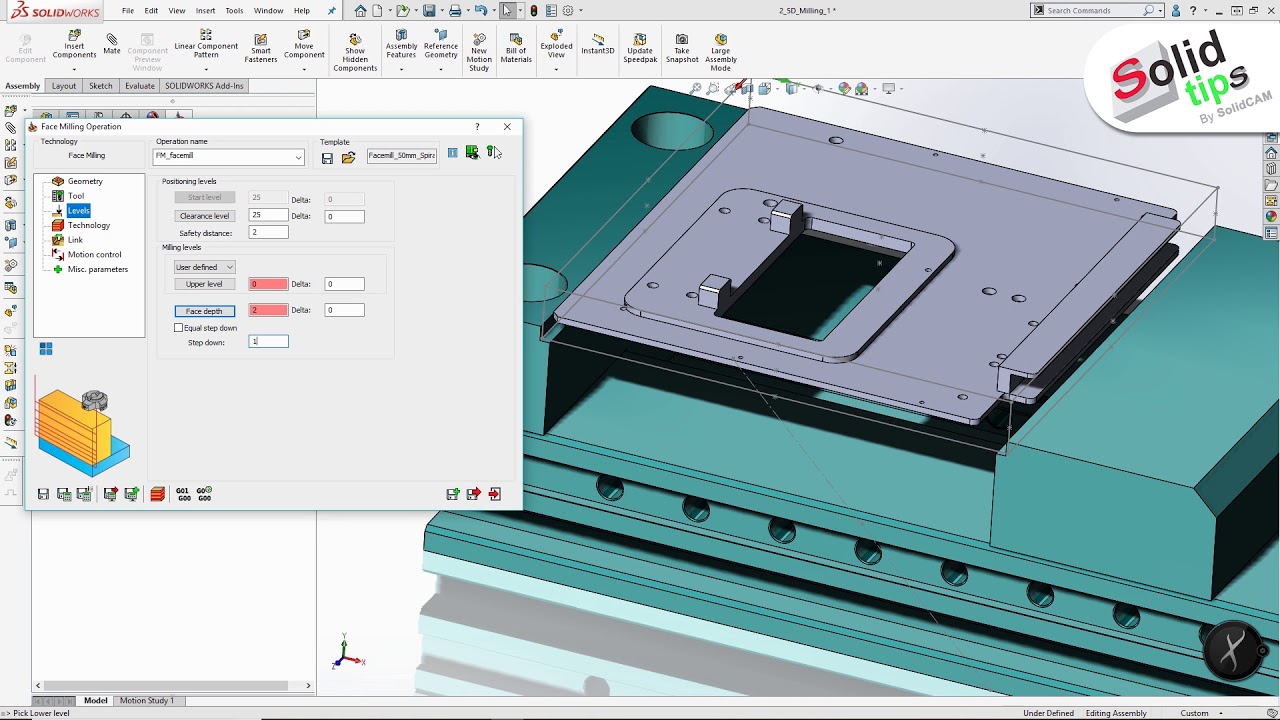
Task: Open the Tools menu
Action: tap(234, 10)
